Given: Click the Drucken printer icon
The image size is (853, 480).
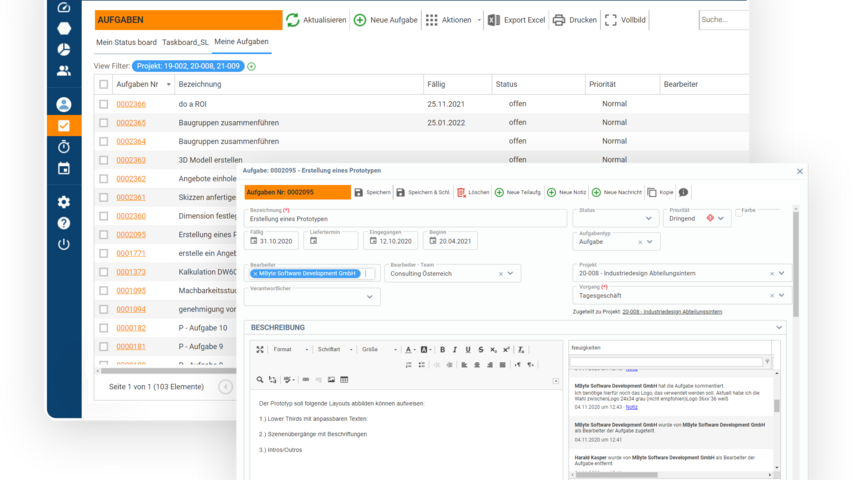Looking at the screenshot, I should pyautogui.click(x=559, y=20).
